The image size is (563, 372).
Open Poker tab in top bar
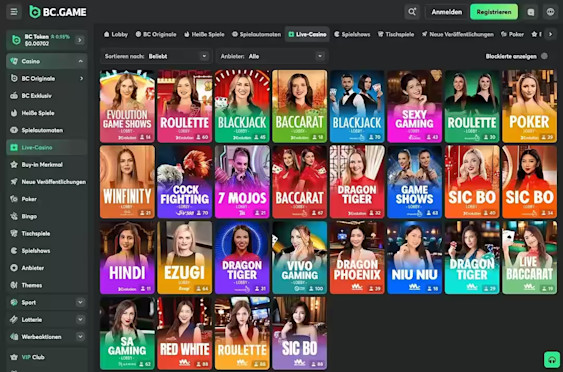pyautogui.click(x=512, y=34)
